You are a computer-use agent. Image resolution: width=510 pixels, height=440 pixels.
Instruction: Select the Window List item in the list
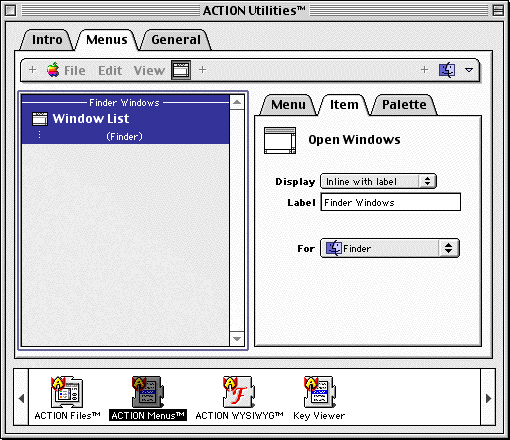pos(125,119)
